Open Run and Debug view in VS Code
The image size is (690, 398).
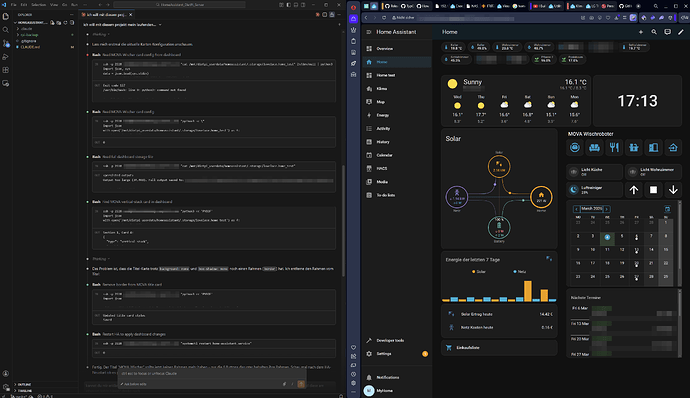(x=6, y=57)
